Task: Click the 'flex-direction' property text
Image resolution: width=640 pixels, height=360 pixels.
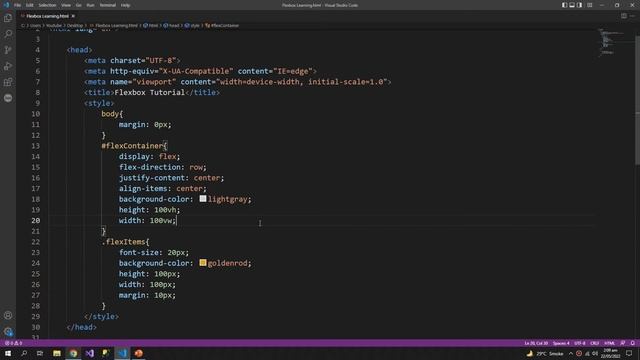Action: (x=150, y=167)
